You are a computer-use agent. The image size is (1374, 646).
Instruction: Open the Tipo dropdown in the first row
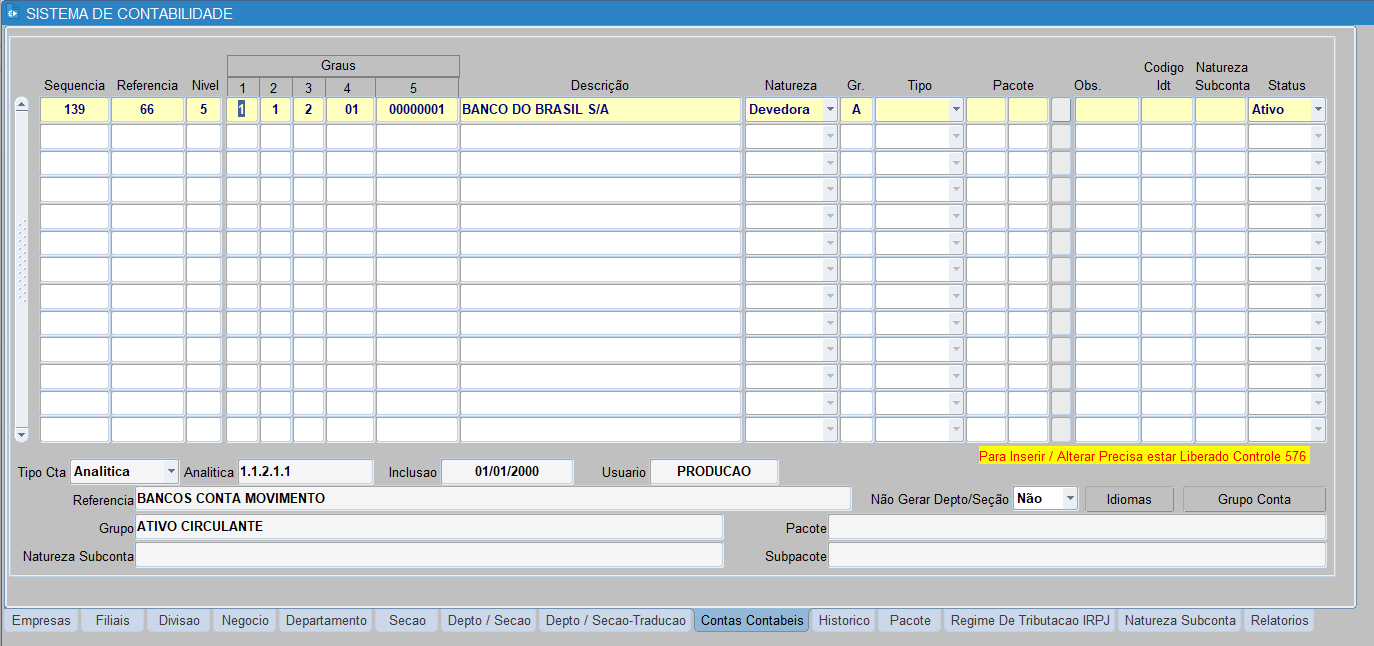pyautogui.click(x=955, y=110)
